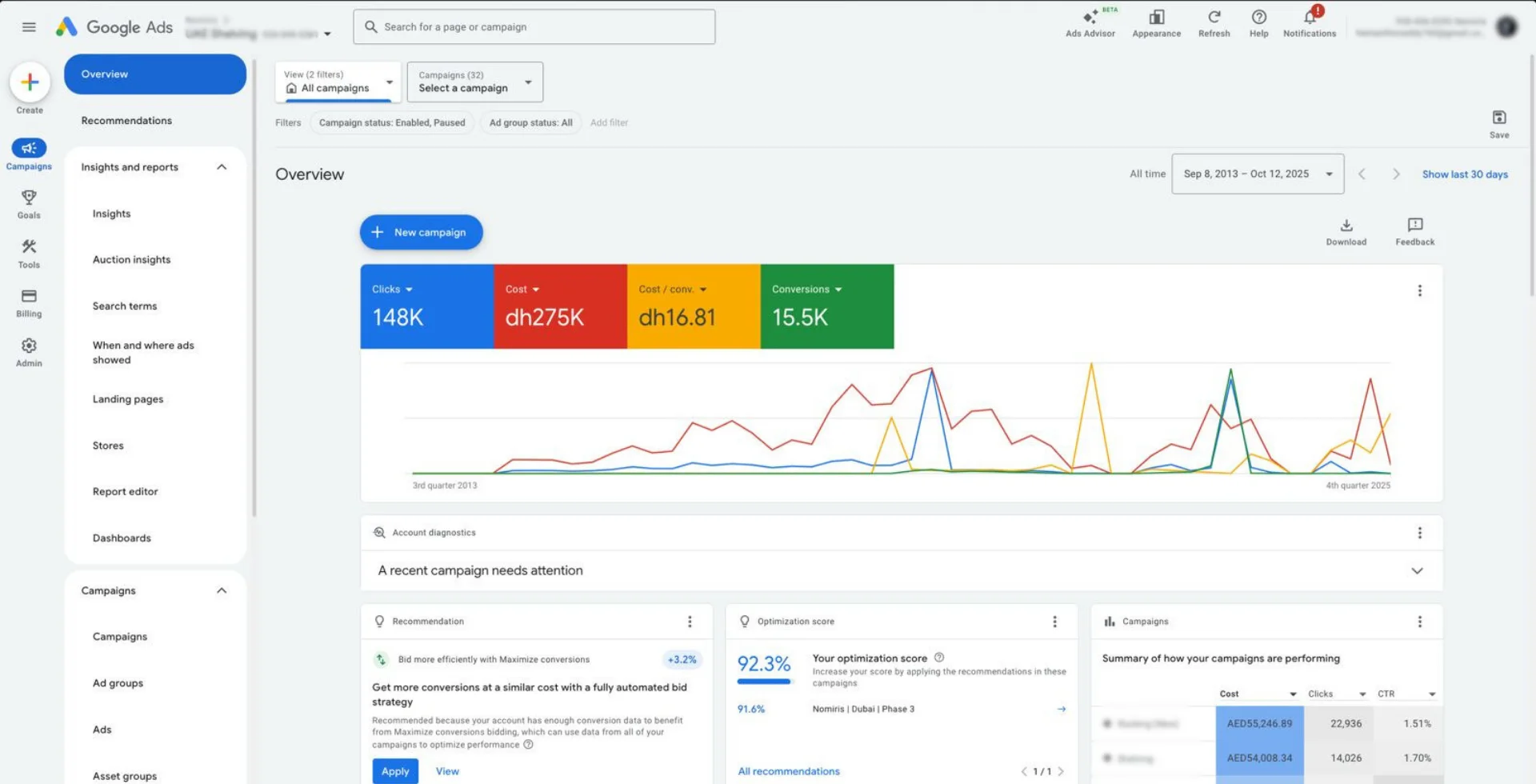
Task: Click the Show last 30 days link
Action: point(1464,174)
